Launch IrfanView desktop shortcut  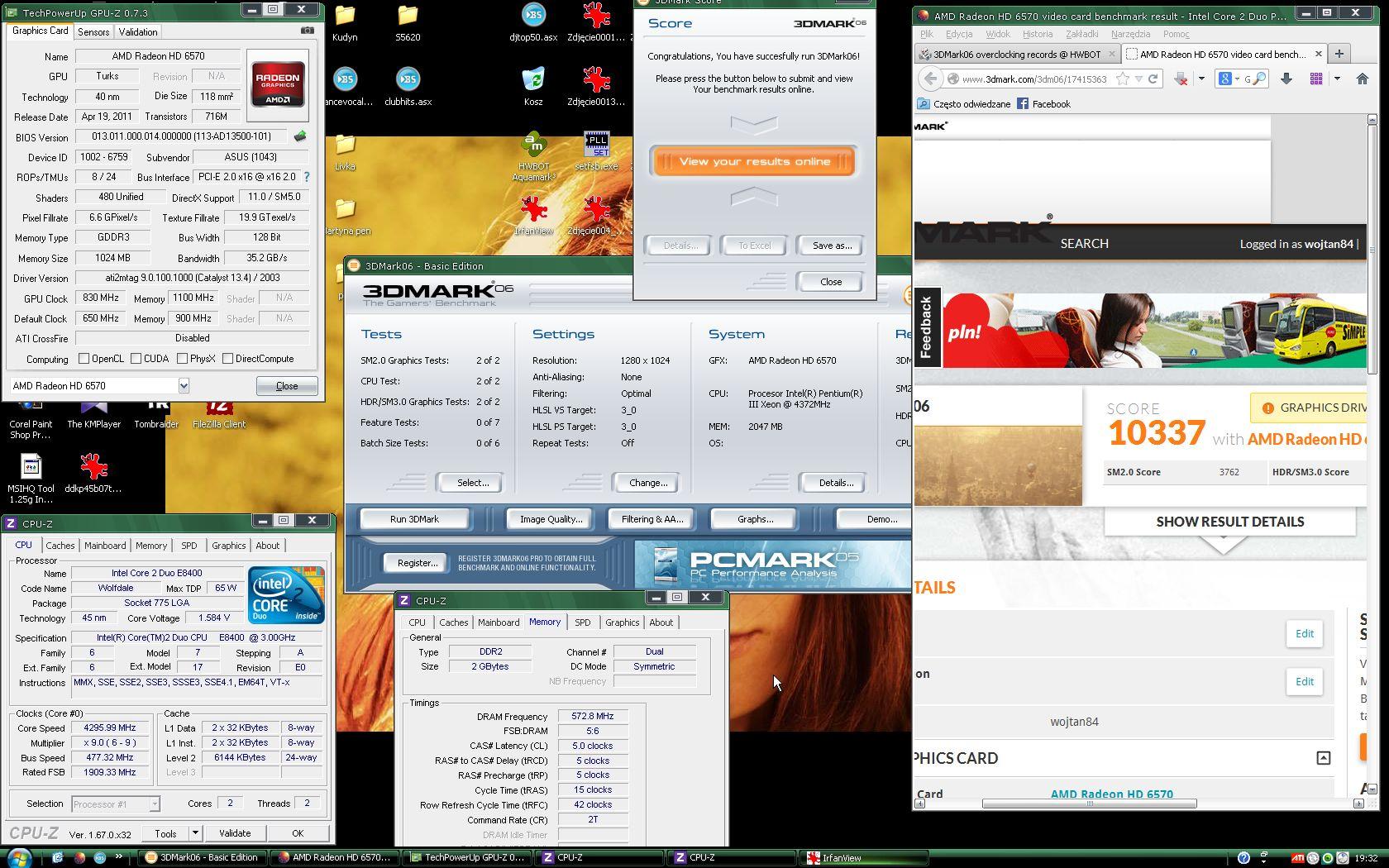click(533, 216)
